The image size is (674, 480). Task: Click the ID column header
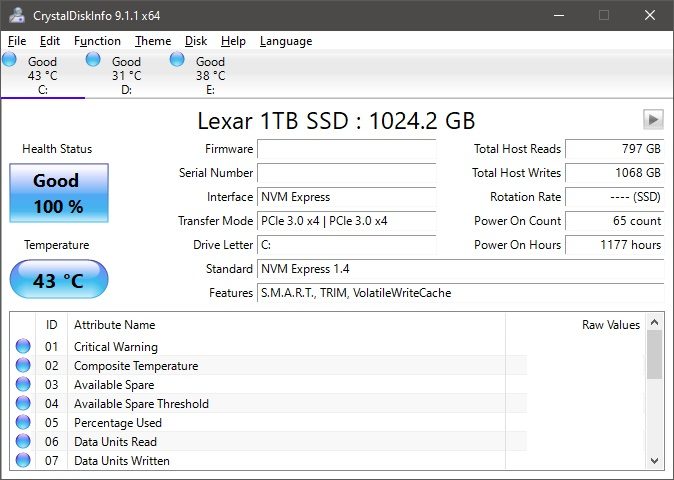click(51, 324)
